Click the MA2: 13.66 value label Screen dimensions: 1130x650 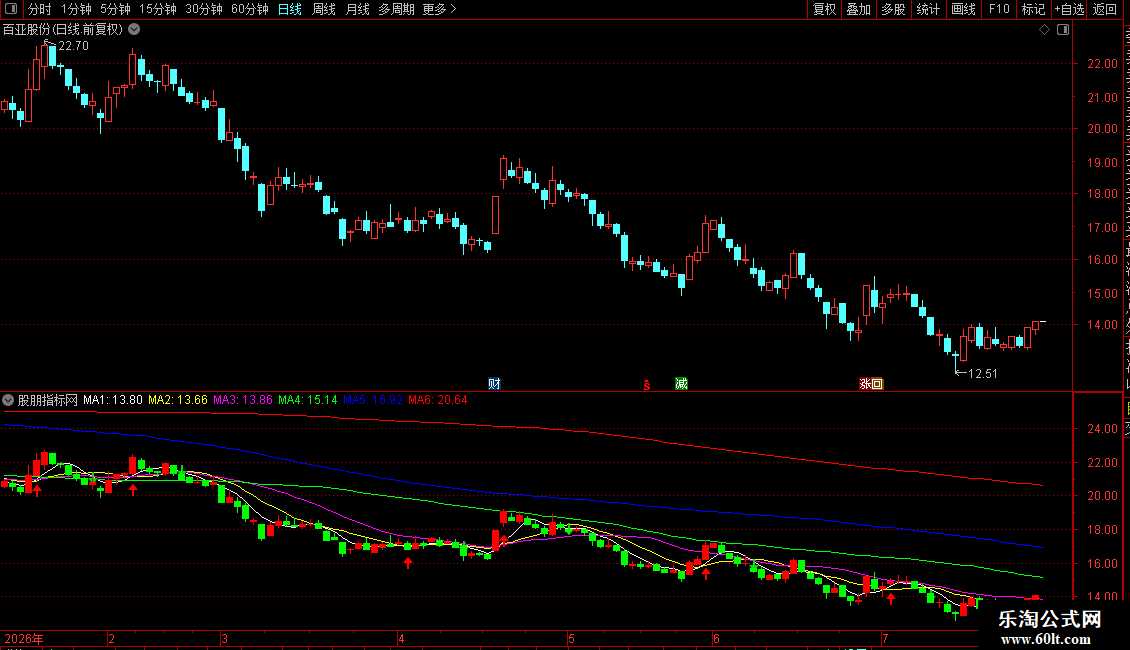[178, 400]
